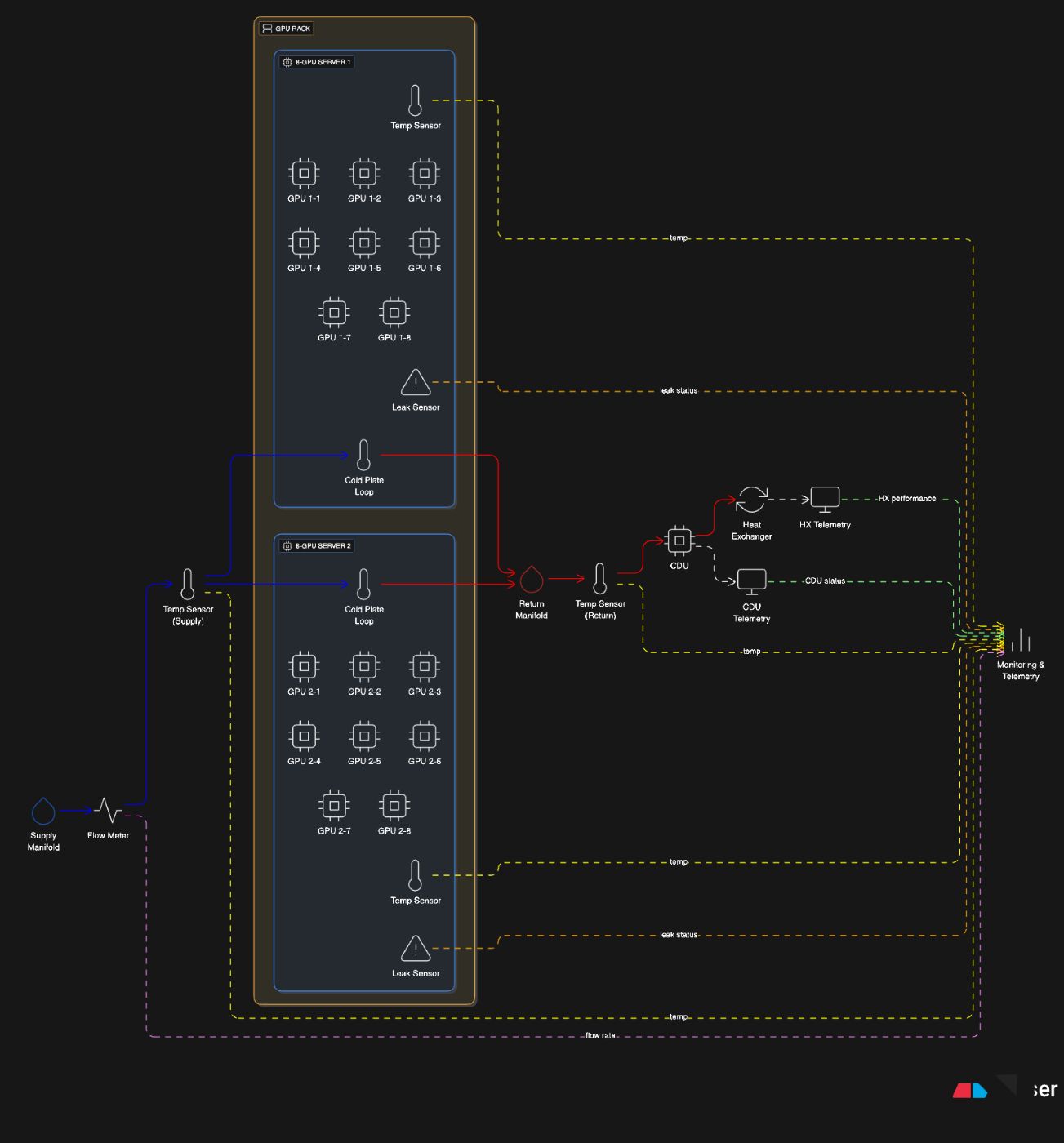
Task: Click the GPU RACK group label
Action: 287,29
